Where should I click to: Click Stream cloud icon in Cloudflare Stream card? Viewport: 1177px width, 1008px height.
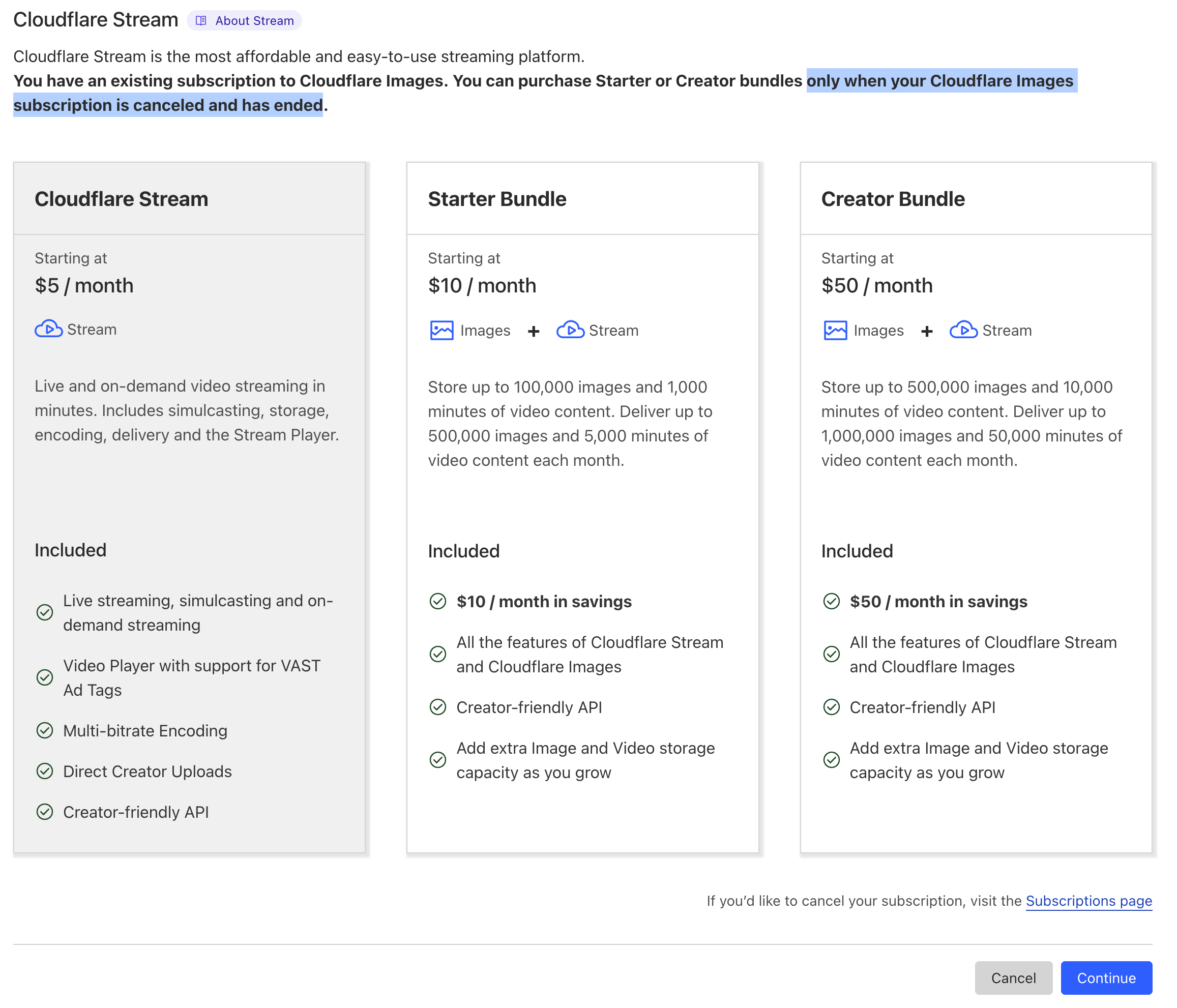point(49,329)
